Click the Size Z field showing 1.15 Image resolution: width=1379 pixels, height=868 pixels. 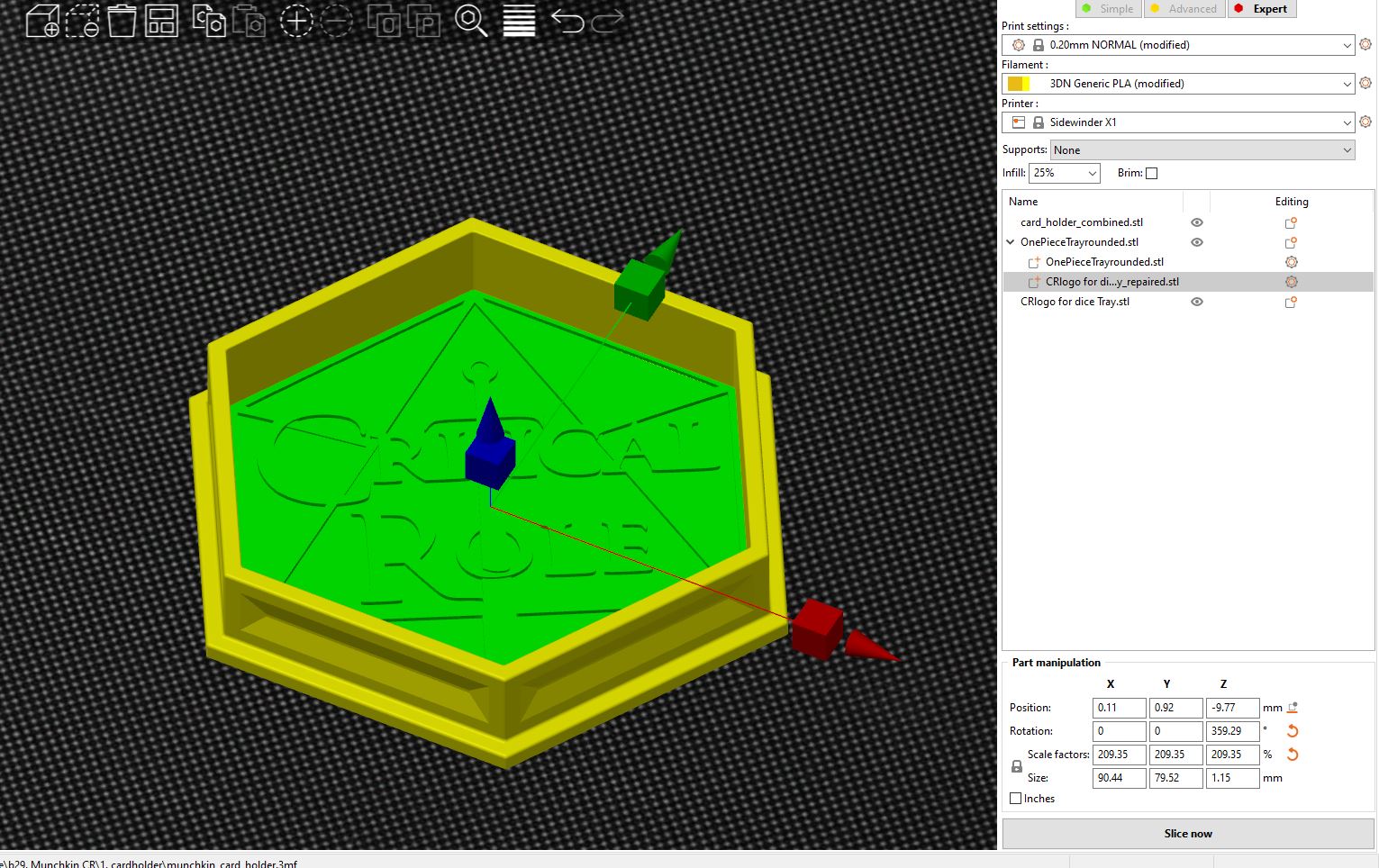coord(1233,778)
